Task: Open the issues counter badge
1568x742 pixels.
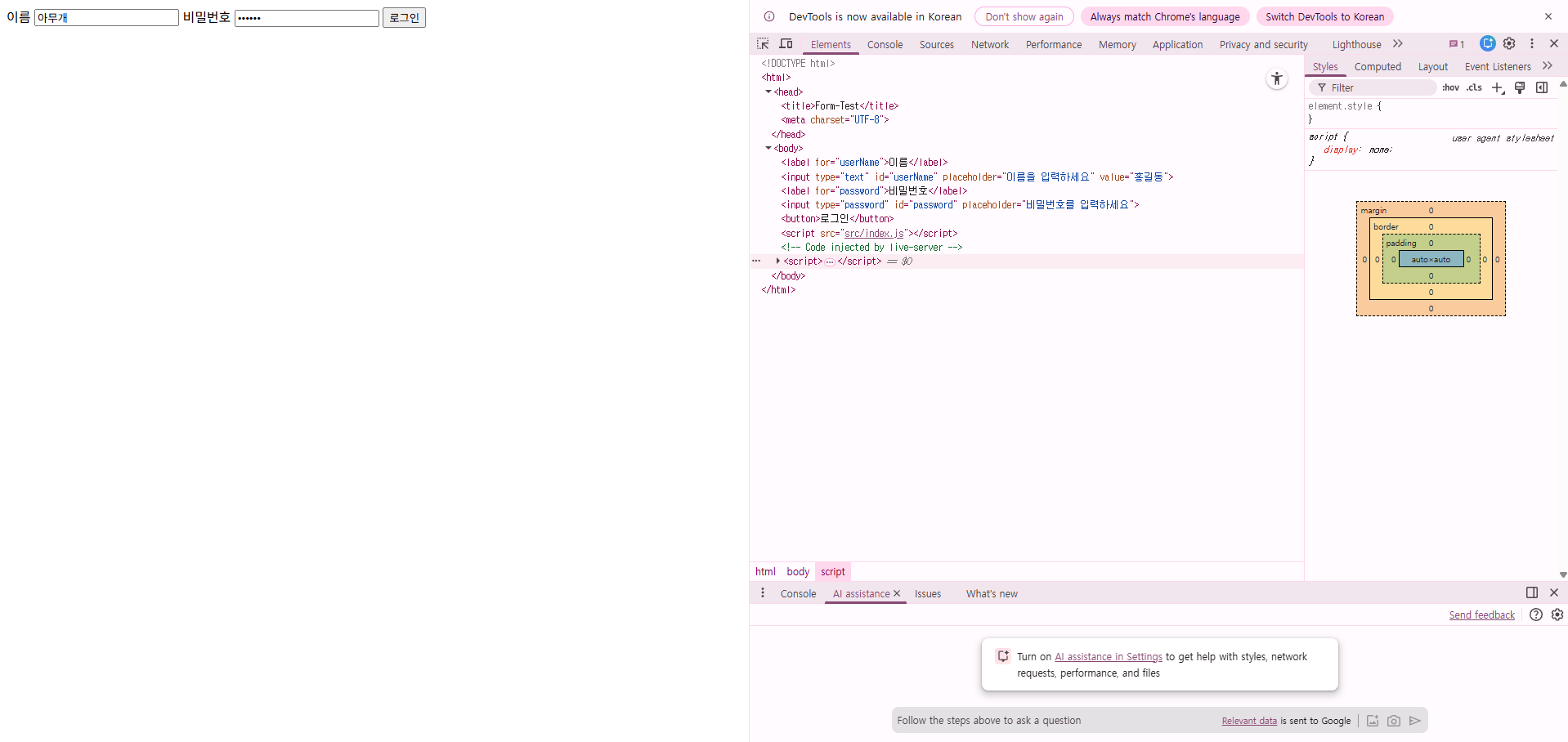Action: click(x=1457, y=44)
